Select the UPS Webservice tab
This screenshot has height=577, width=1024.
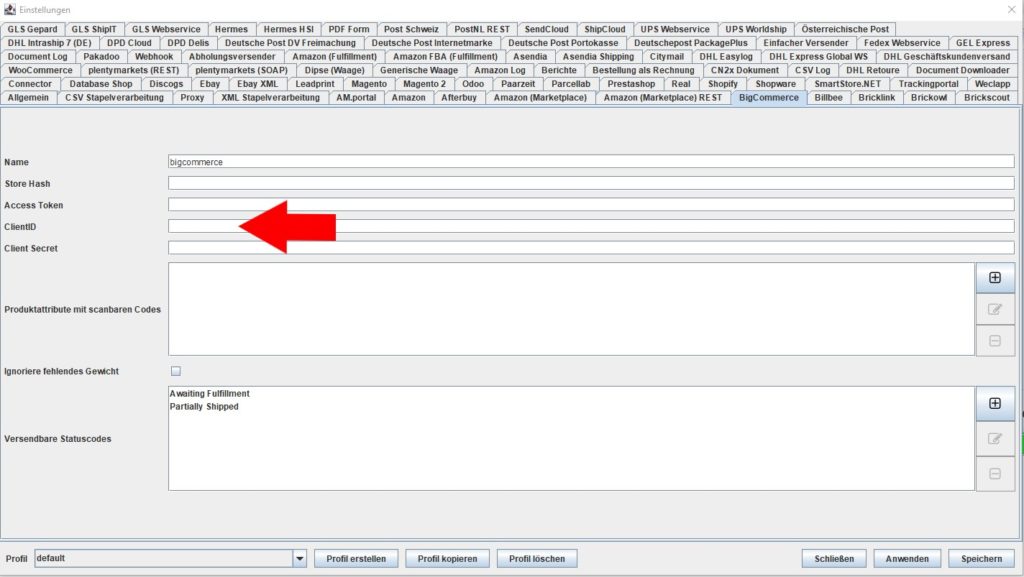click(x=675, y=29)
